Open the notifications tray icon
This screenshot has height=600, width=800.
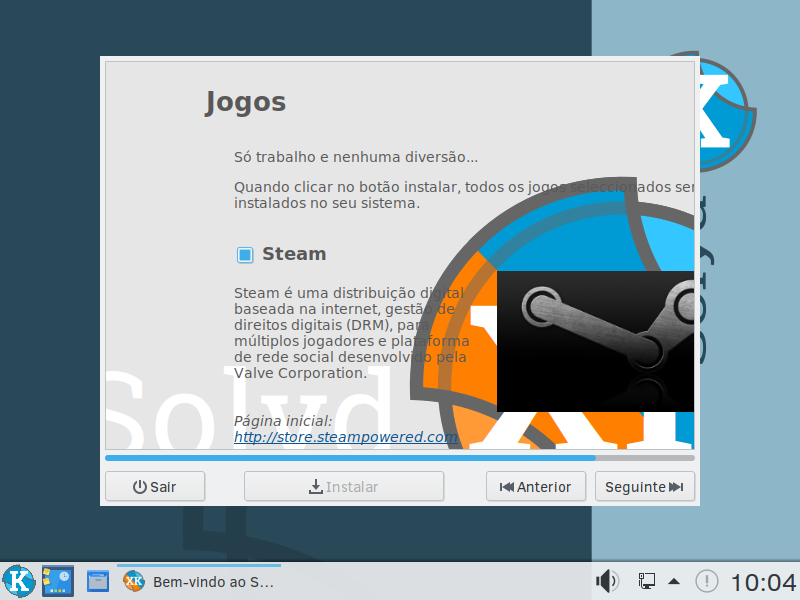[x=707, y=581]
